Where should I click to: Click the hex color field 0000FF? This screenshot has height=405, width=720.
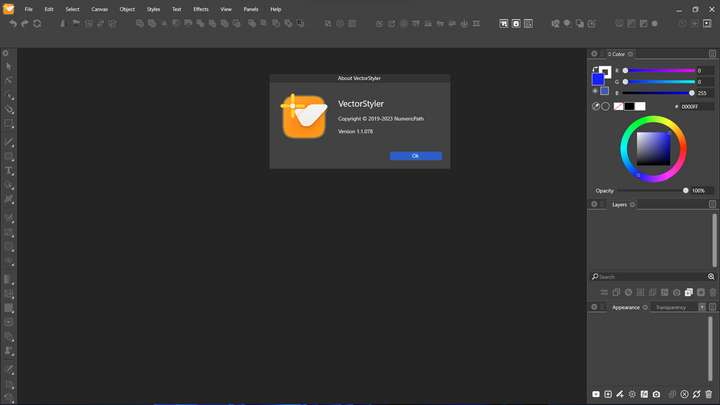coord(697,107)
